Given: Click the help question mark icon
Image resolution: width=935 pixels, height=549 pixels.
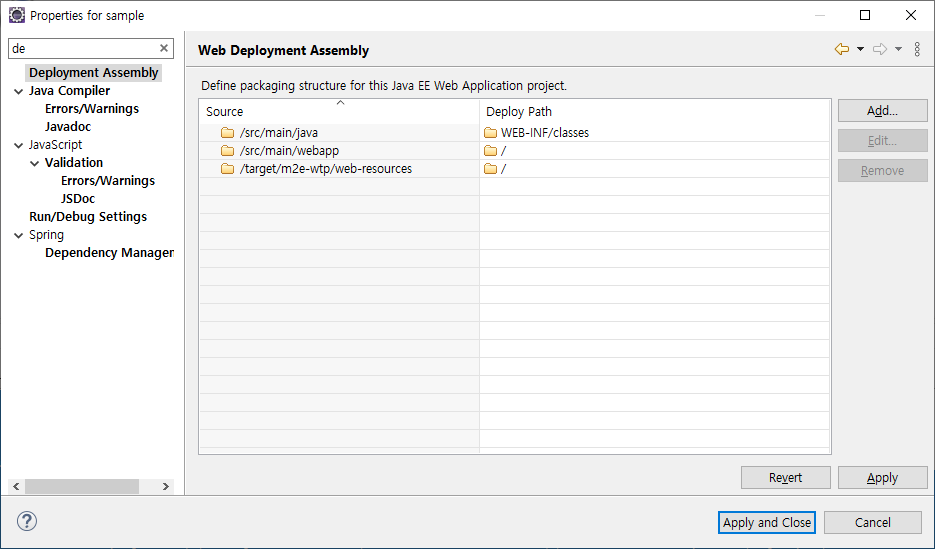Looking at the screenshot, I should [27, 521].
